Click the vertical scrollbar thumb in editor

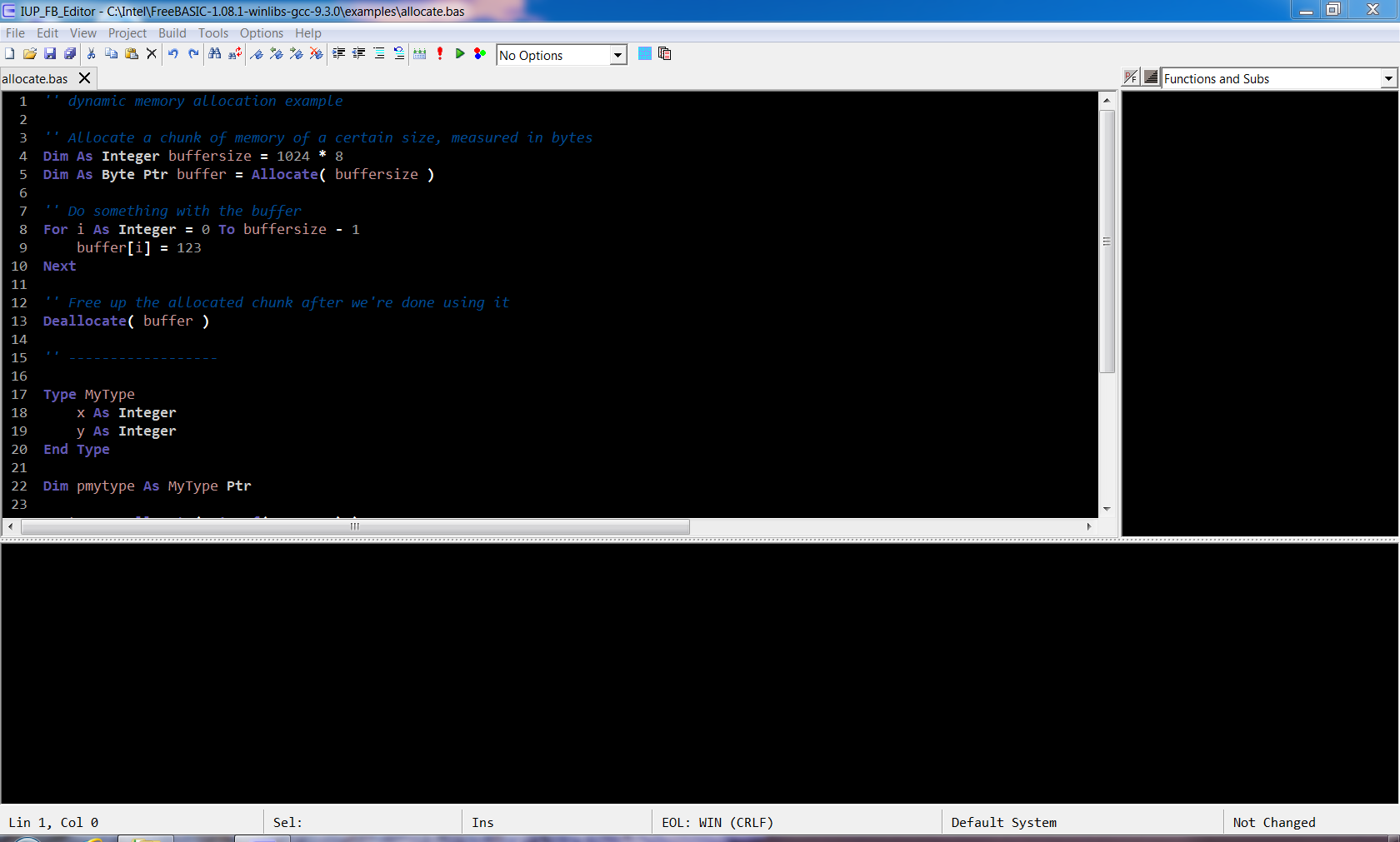[1107, 241]
